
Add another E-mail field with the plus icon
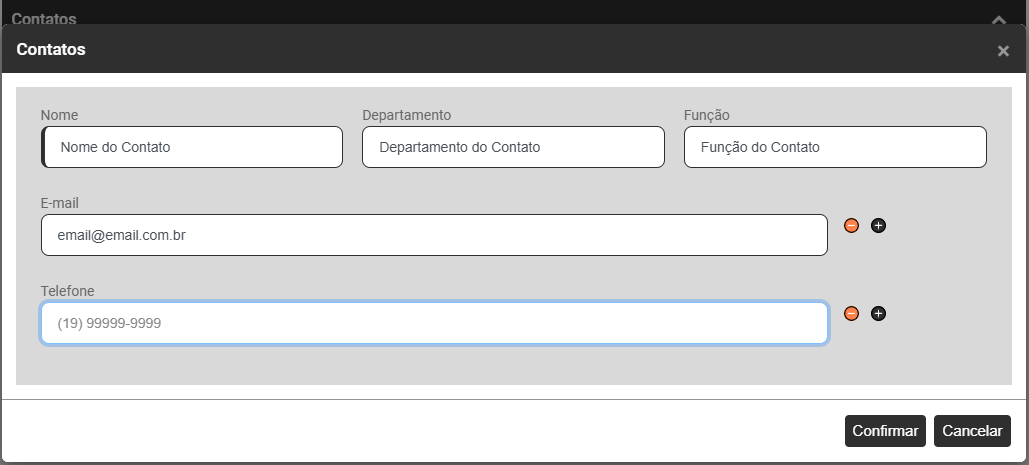coord(878,226)
